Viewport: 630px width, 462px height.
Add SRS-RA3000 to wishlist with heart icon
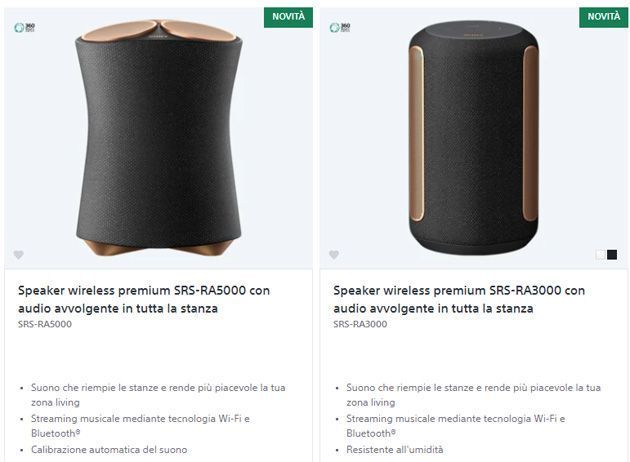pos(334,255)
